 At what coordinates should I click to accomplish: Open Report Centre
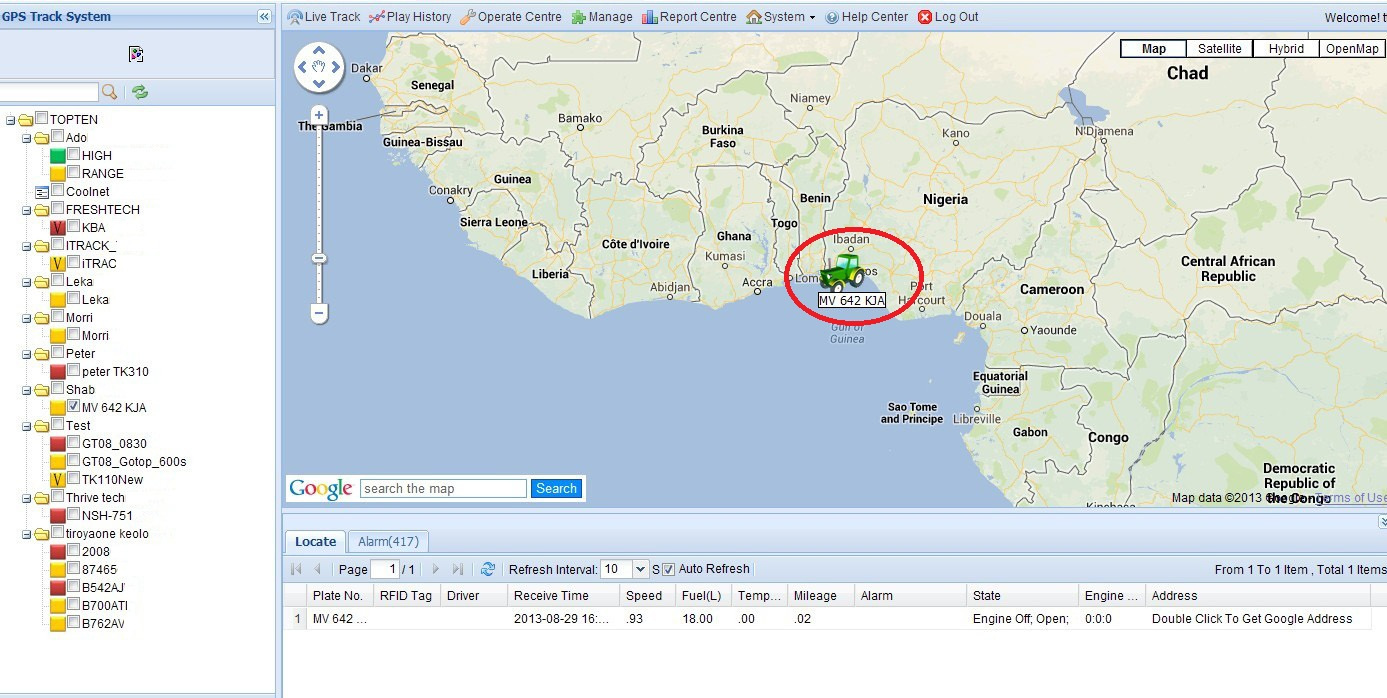tap(689, 17)
